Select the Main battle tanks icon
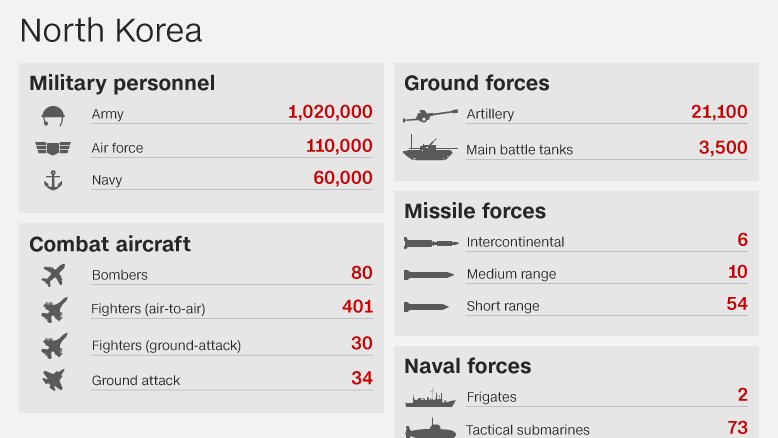778x438 pixels. pos(430,147)
